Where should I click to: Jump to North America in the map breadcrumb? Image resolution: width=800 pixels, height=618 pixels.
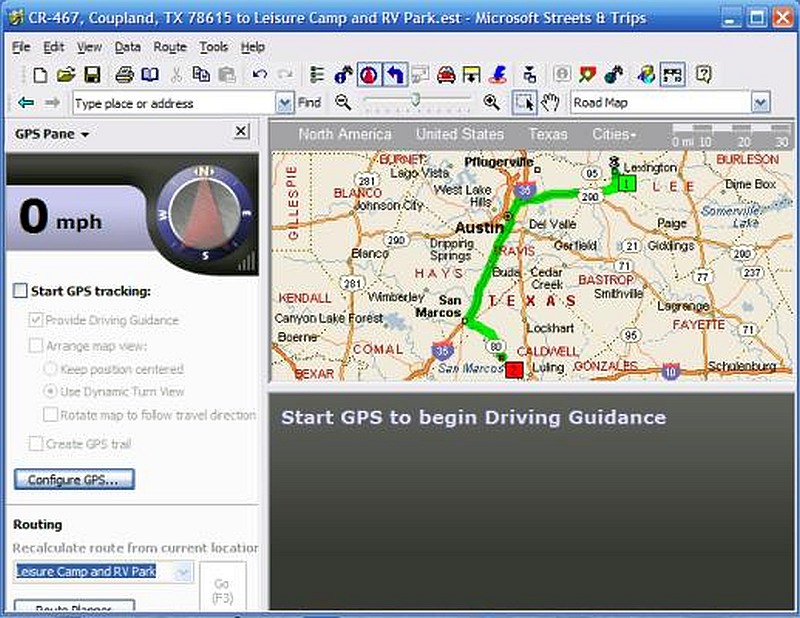[x=345, y=134]
